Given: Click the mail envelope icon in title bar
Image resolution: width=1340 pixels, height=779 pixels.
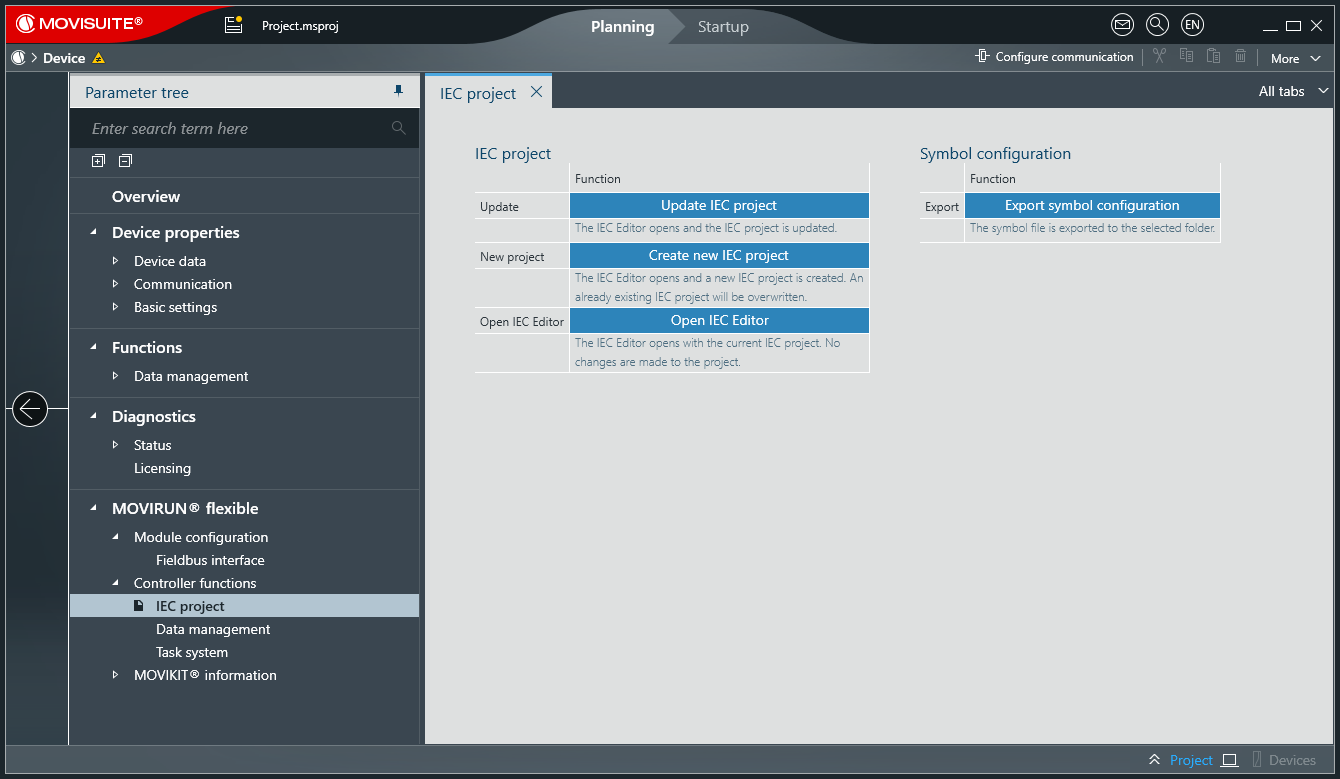Looking at the screenshot, I should pos(1122,25).
